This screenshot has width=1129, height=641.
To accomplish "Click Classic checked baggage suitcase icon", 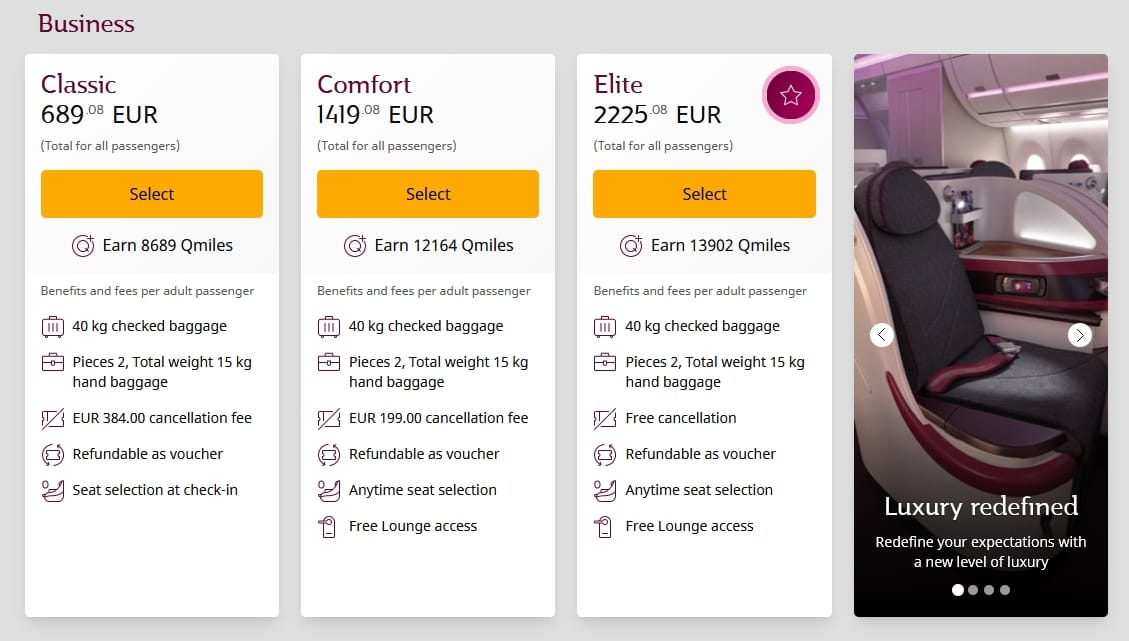I will (x=53, y=326).
